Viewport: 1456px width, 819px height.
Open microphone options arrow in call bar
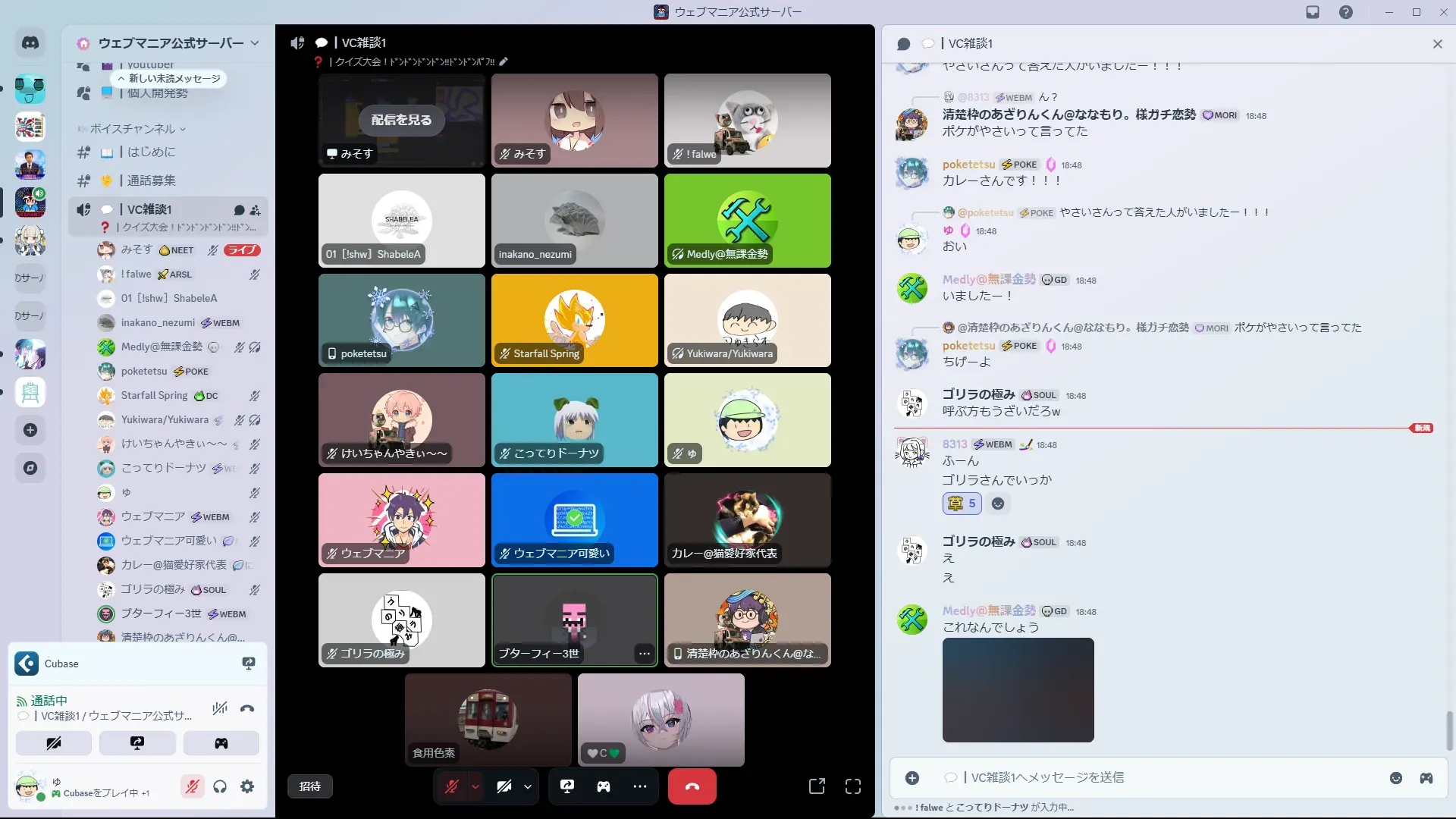[475, 786]
